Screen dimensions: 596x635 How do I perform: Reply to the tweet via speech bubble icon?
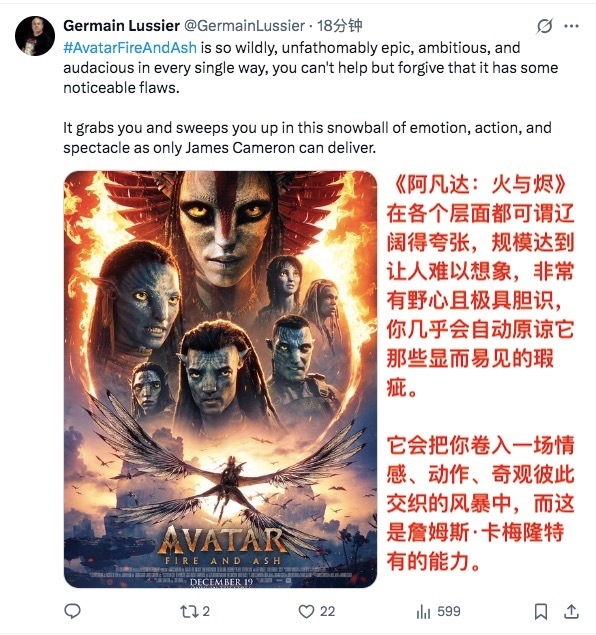point(73,611)
